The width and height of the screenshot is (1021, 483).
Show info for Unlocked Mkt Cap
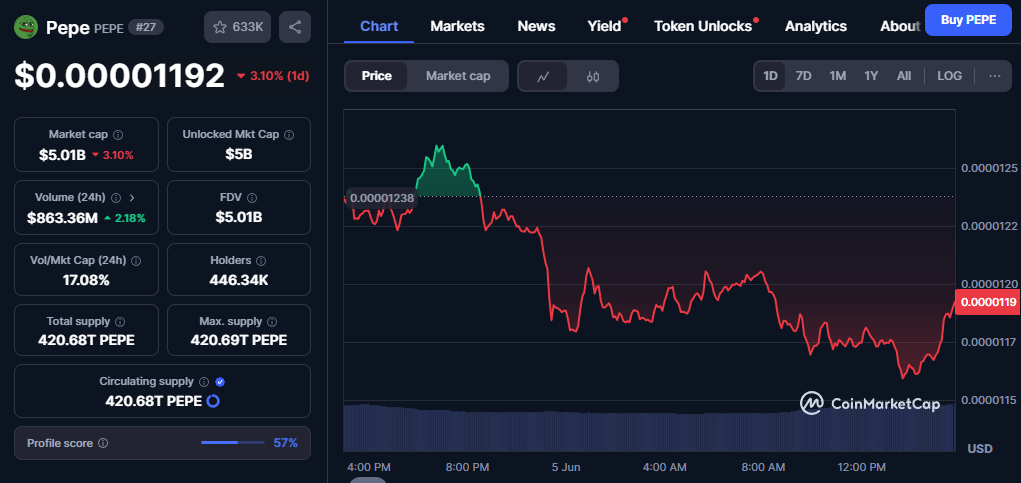click(x=289, y=135)
